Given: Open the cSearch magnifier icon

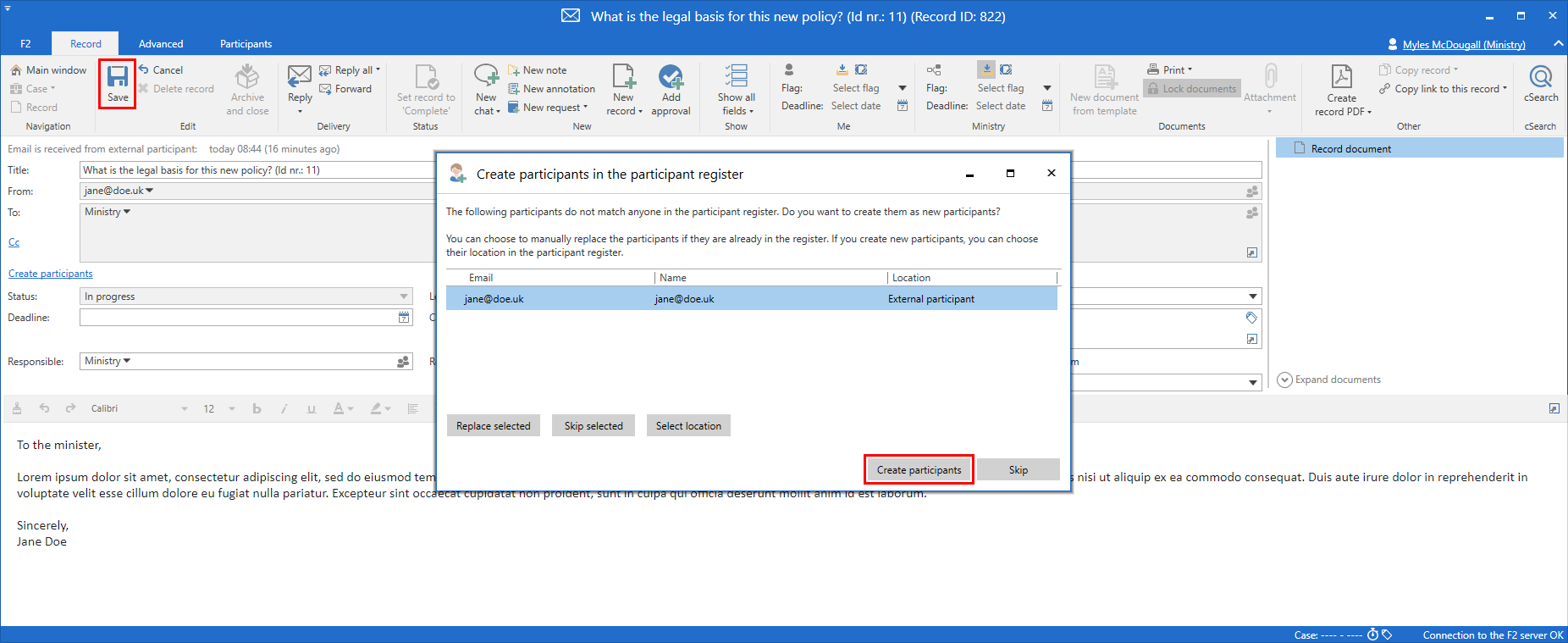Looking at the screenshot, I should [1540, 77].
